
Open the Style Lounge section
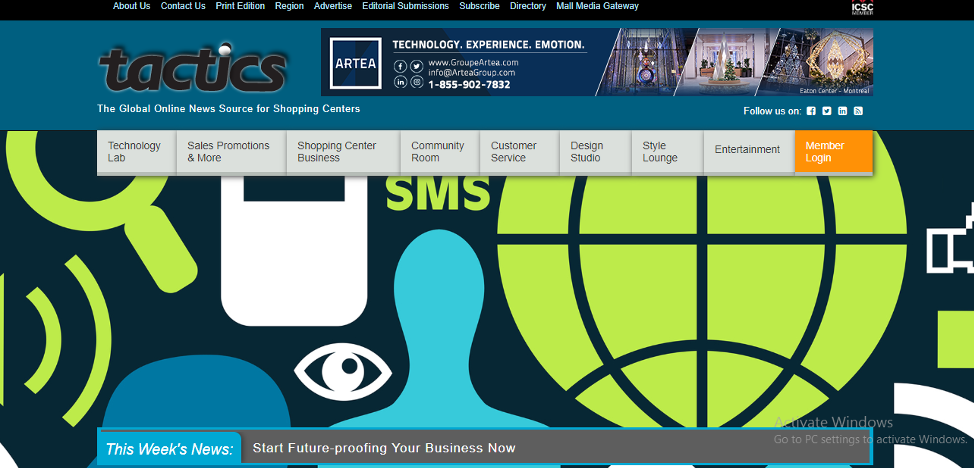[x=660, y=152]
